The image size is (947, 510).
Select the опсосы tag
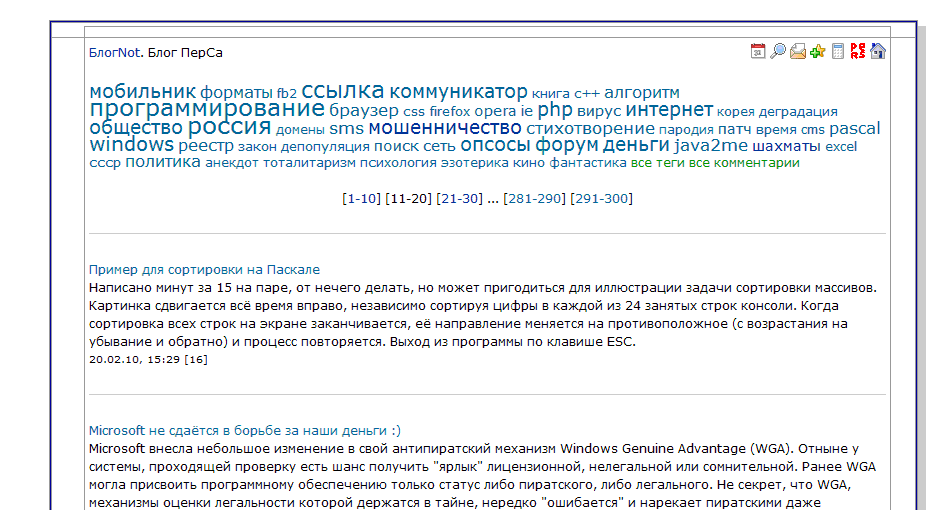495,145
